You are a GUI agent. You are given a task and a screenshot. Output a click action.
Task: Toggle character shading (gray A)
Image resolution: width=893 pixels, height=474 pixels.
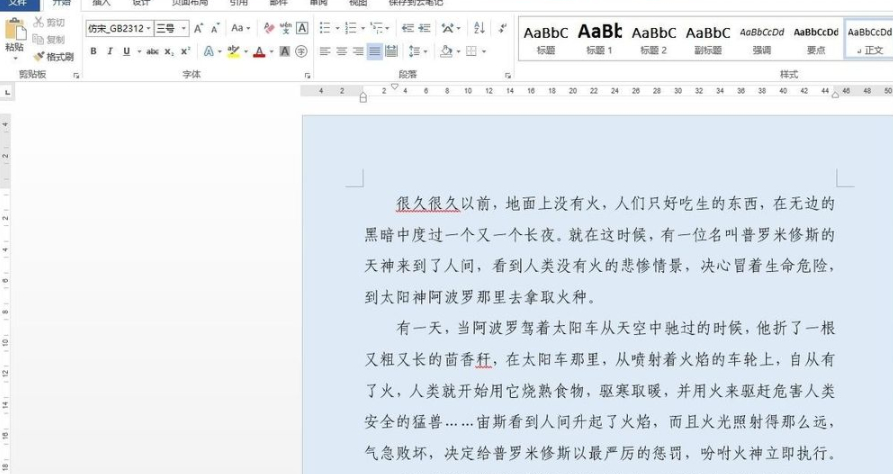click(x=285, y=51)
